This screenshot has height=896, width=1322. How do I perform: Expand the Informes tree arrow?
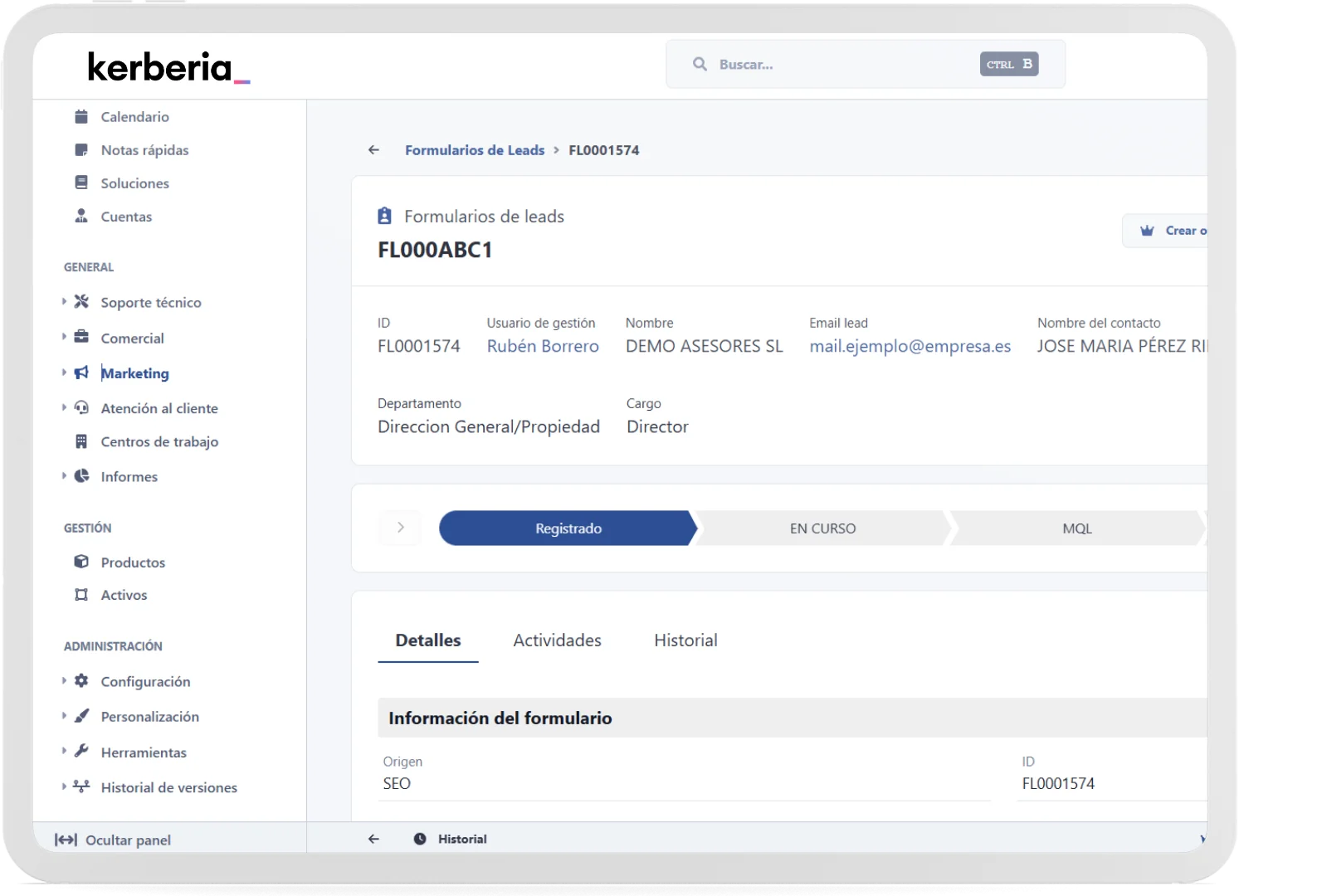(64, 476)
